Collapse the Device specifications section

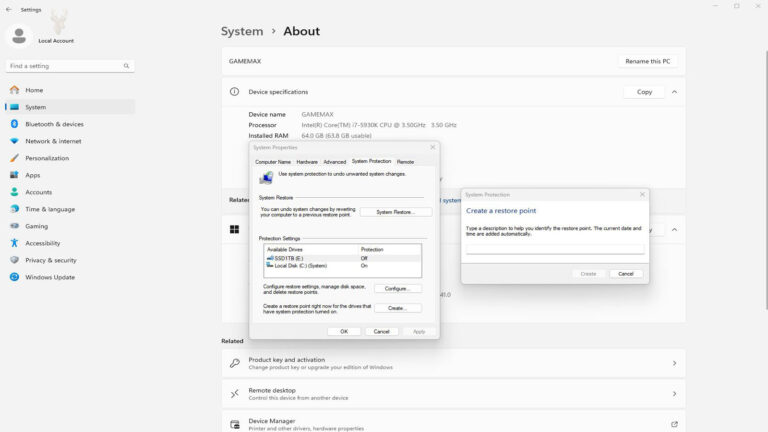pyautogui.click(x=674, y=92)
